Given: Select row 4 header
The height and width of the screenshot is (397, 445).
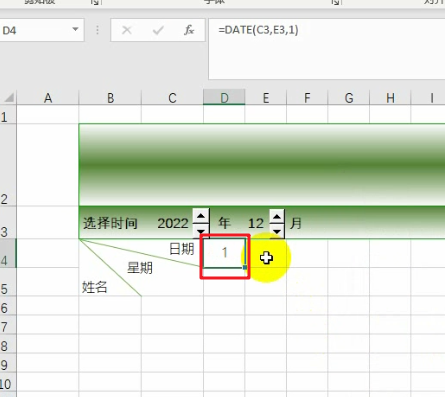Looking at the screenshot, I should coord(8,253).
